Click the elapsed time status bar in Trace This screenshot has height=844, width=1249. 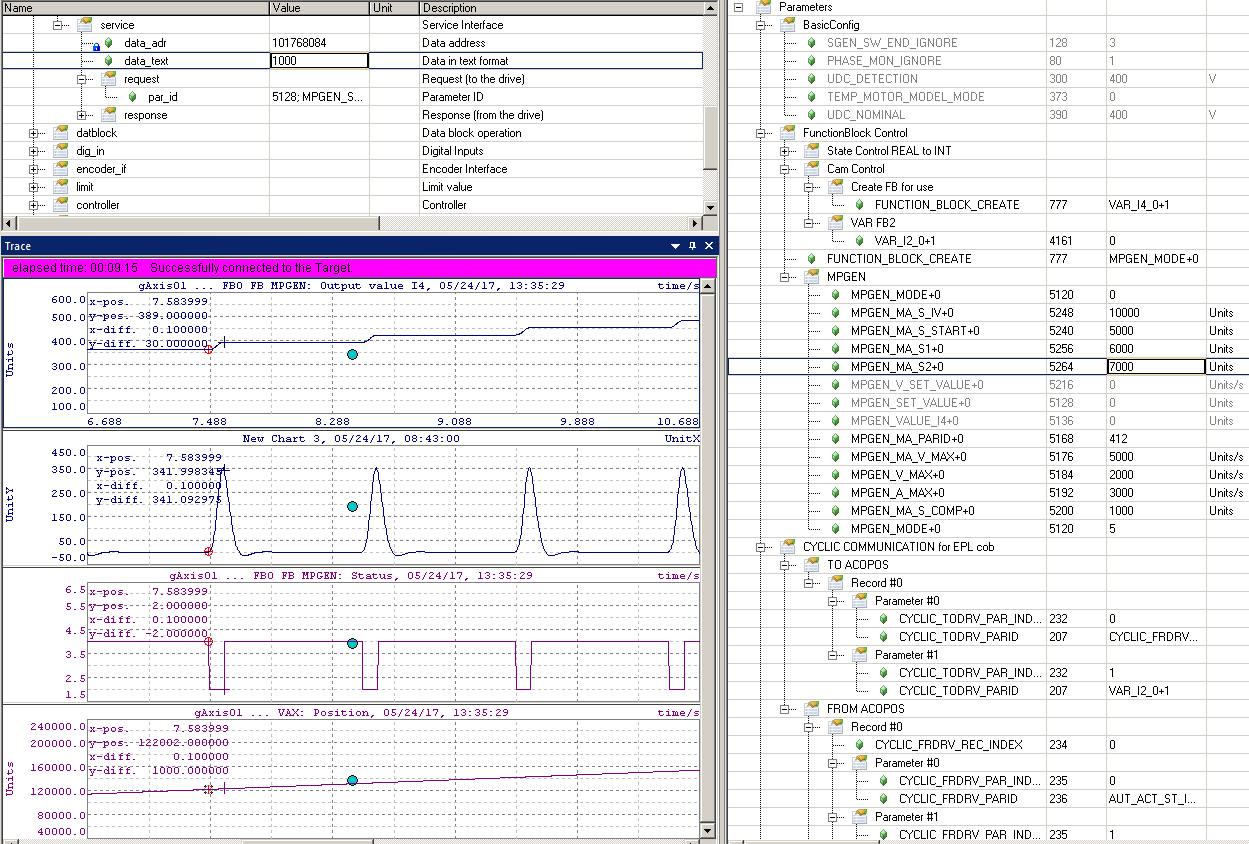(x=360, y=268)
